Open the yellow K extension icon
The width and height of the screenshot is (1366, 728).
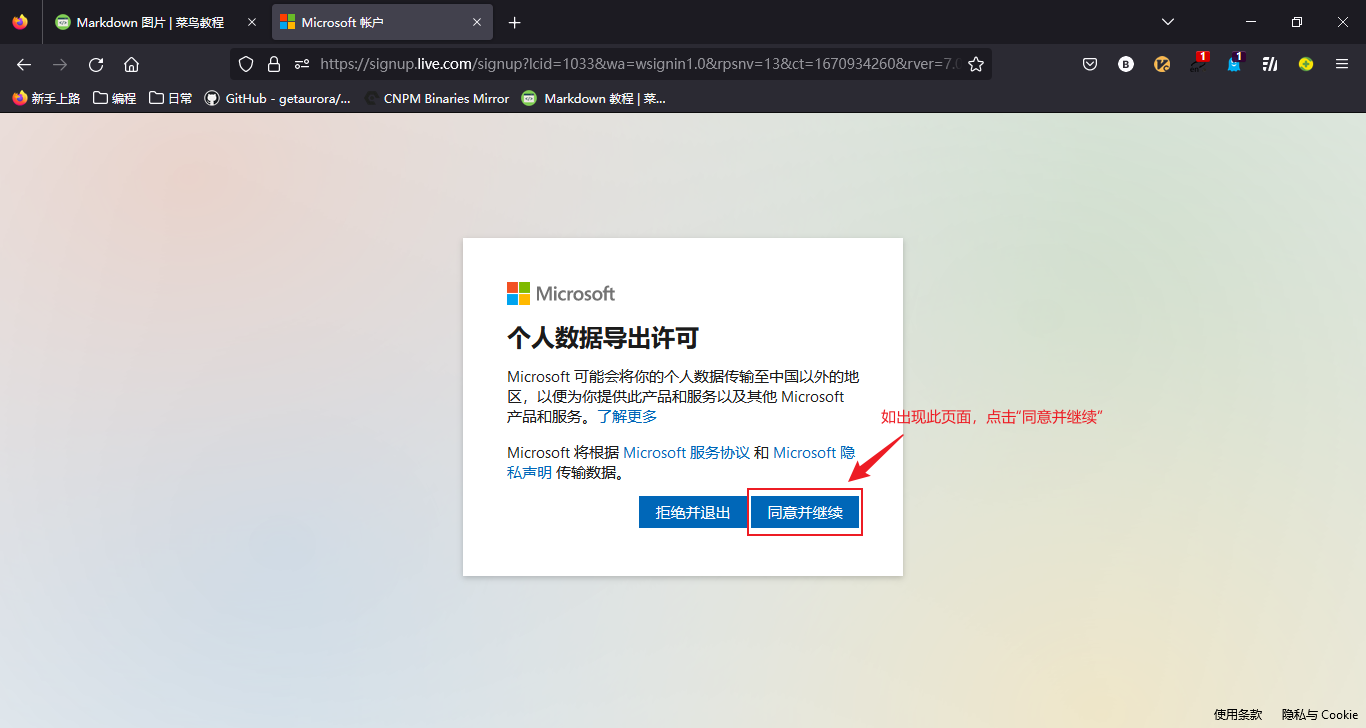[x=1162, y=64]
